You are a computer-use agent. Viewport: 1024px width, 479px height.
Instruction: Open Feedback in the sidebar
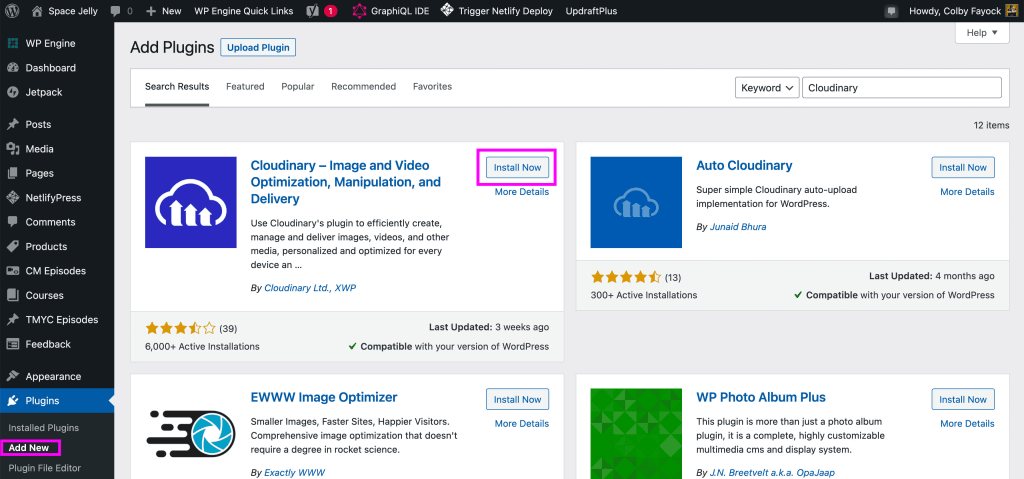pyautogui.click(x=48, y=344)
